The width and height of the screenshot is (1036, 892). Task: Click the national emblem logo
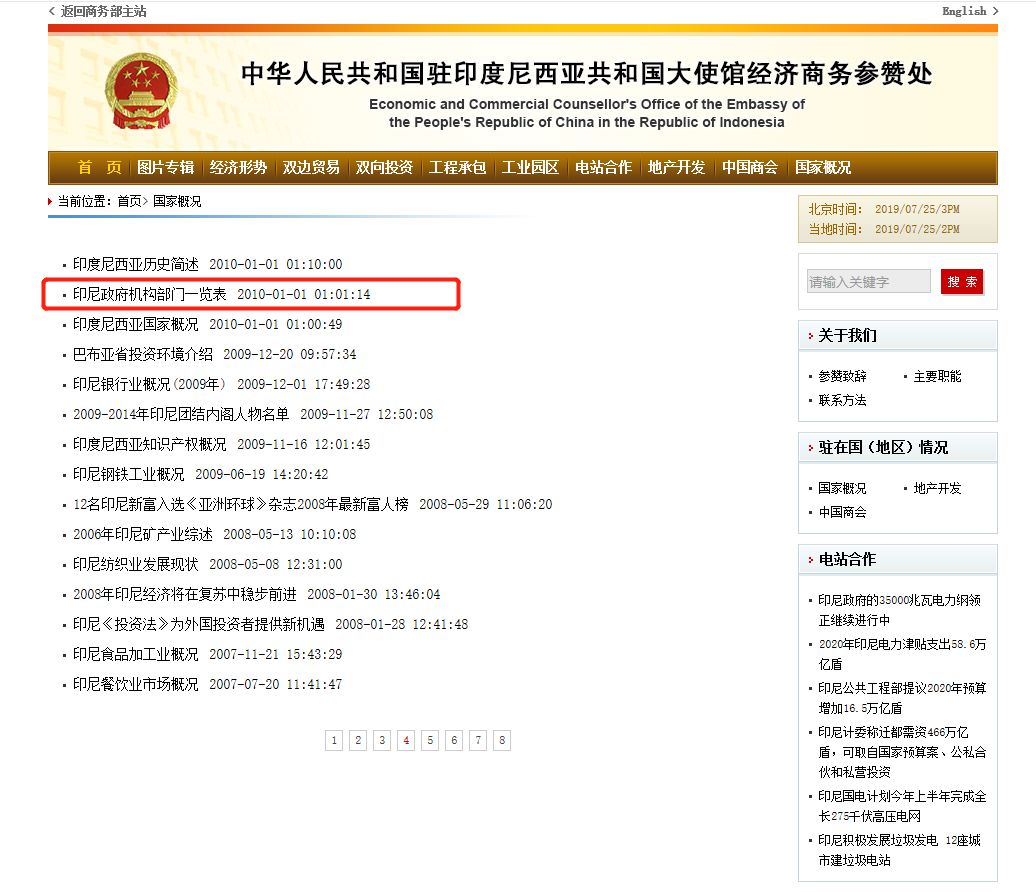click(x=141, y=93)
